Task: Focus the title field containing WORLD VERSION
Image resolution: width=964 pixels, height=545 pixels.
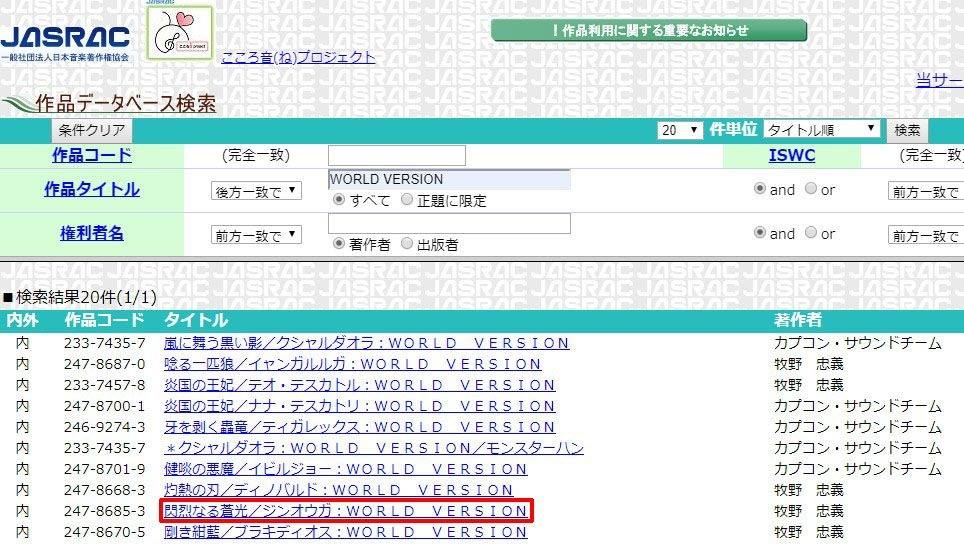Action: (449, 179)
